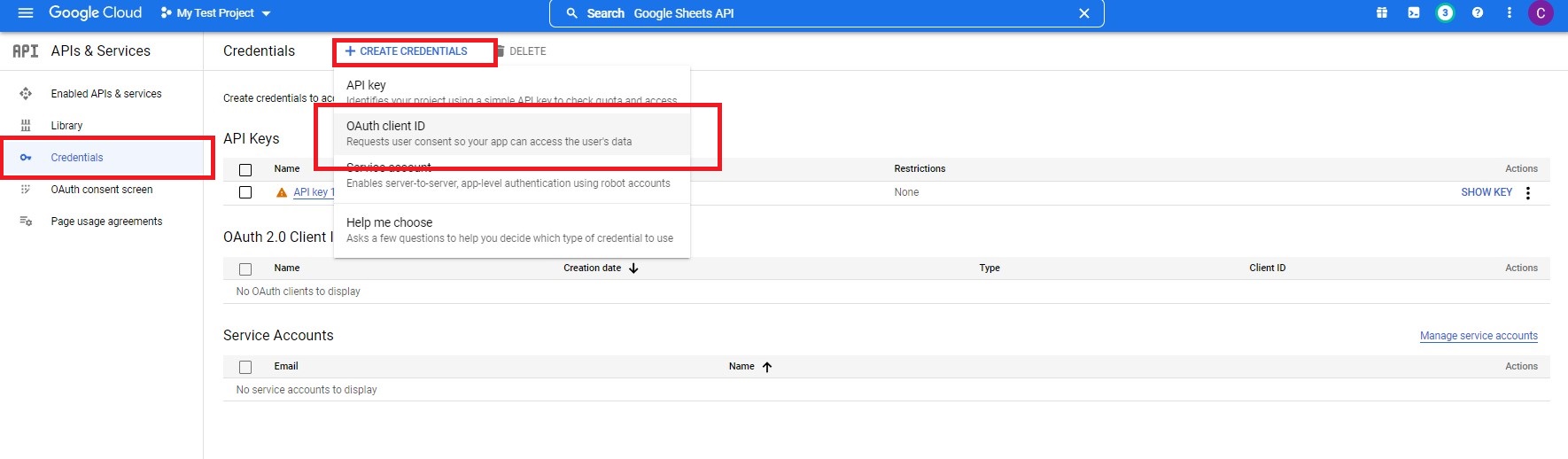Click the Library grid icon
This screenshot has width=1568, height=459.
pos(26,126)
